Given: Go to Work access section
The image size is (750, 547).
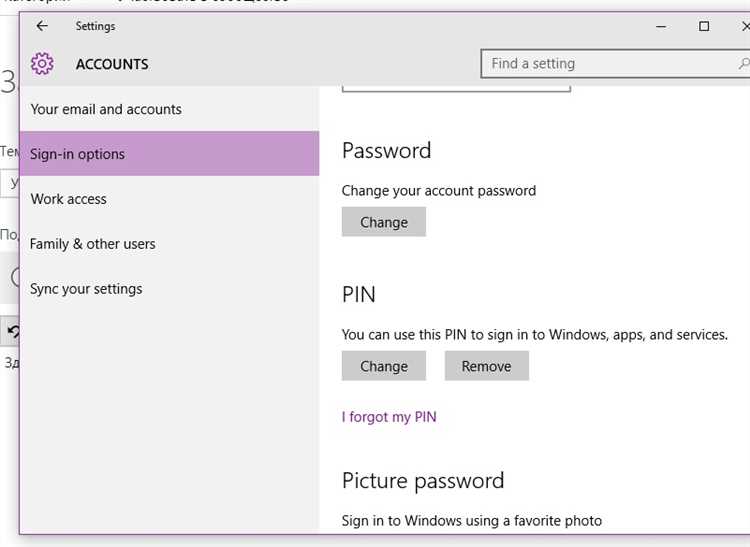Looking at the screenshot, I should tap(68, 199).
